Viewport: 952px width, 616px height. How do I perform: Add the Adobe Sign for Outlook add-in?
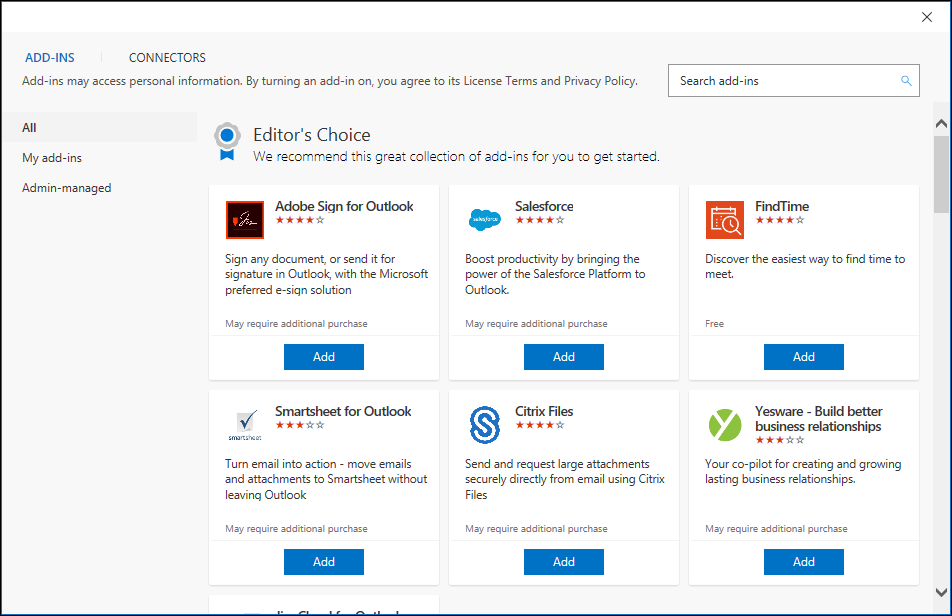pyautogui.click(x=324, y=357)
